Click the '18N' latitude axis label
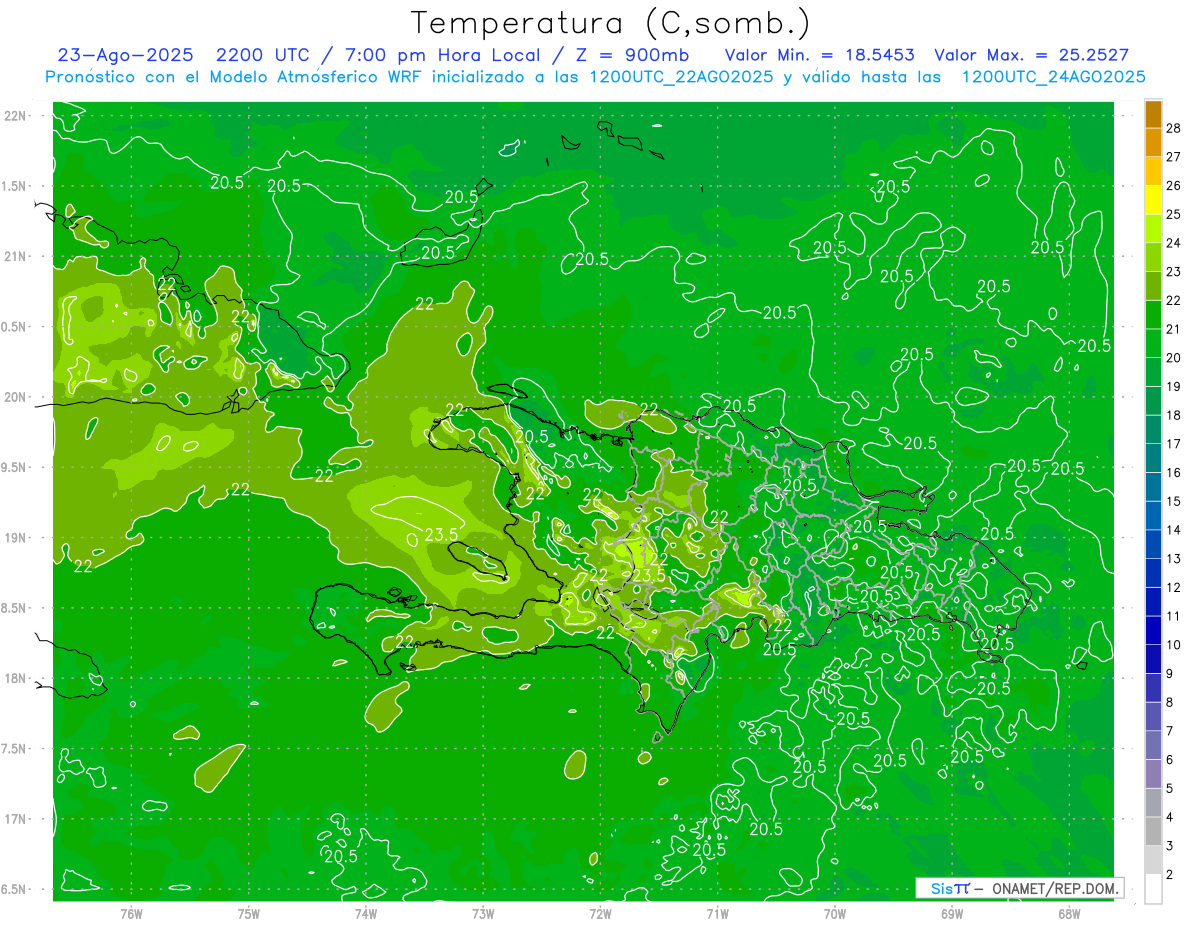1200x927 pixels. 16,678
